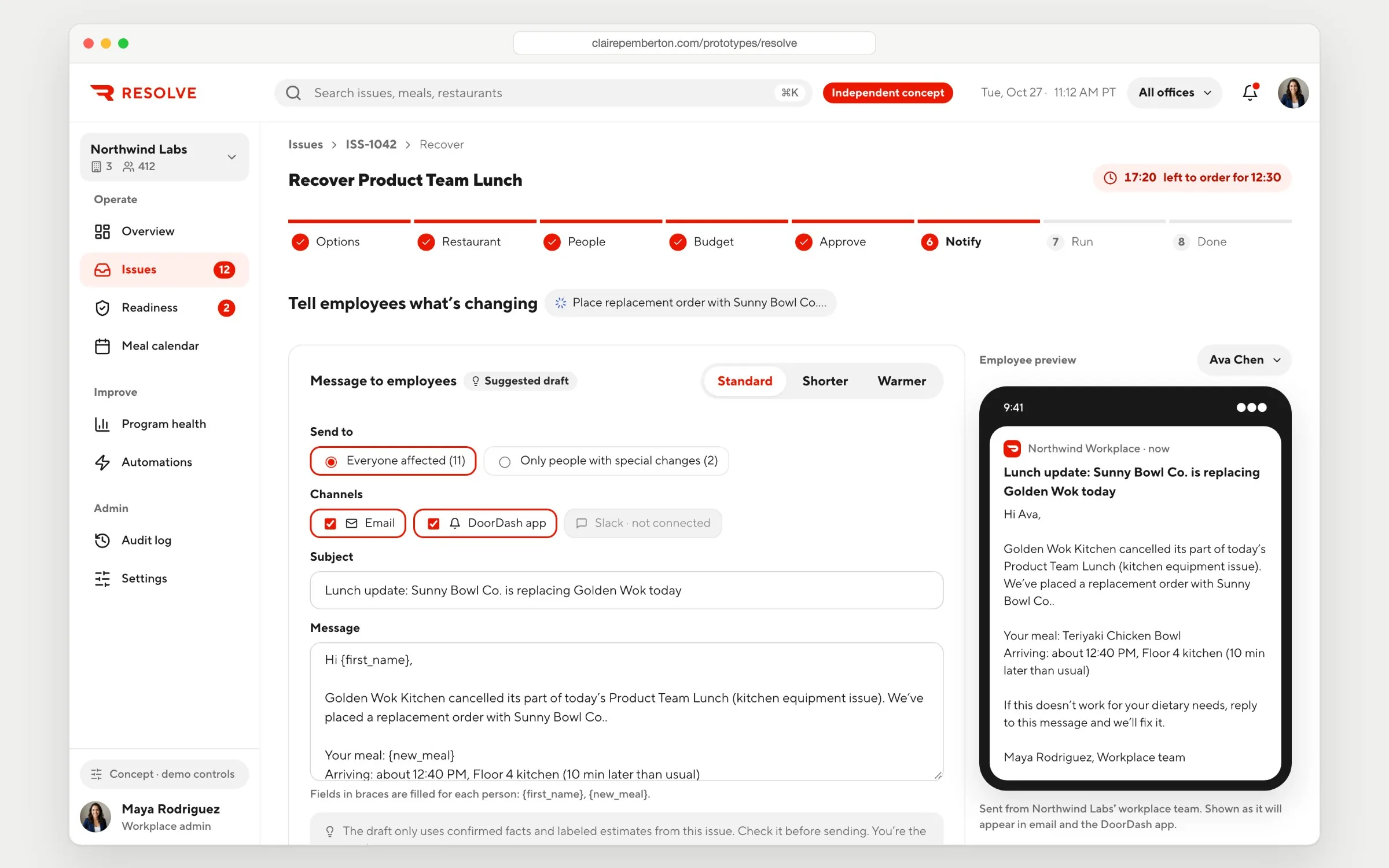Click the Settings sliders icon

pyautogui.click(x=102, y=579)
